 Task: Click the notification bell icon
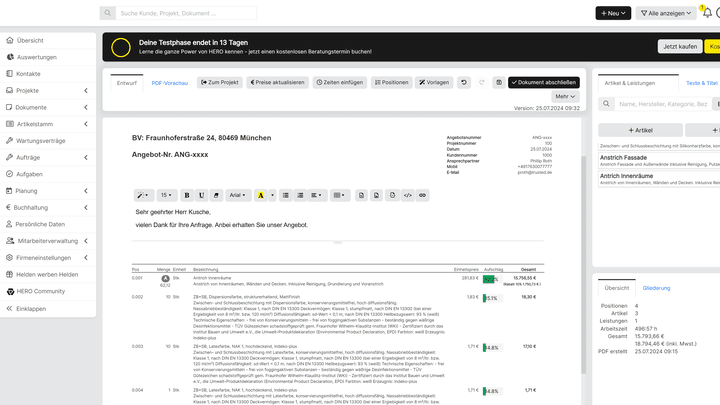(707, 13)
